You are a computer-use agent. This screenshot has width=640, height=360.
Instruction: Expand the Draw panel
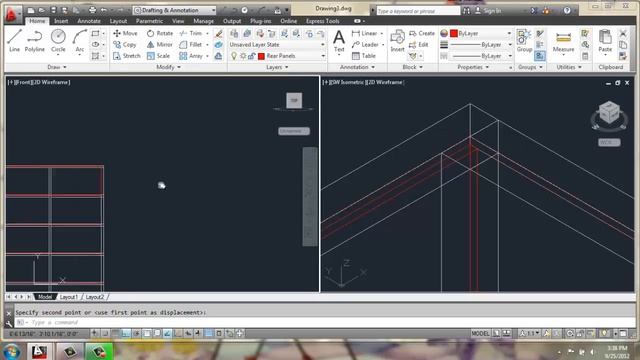coord(57,67)
